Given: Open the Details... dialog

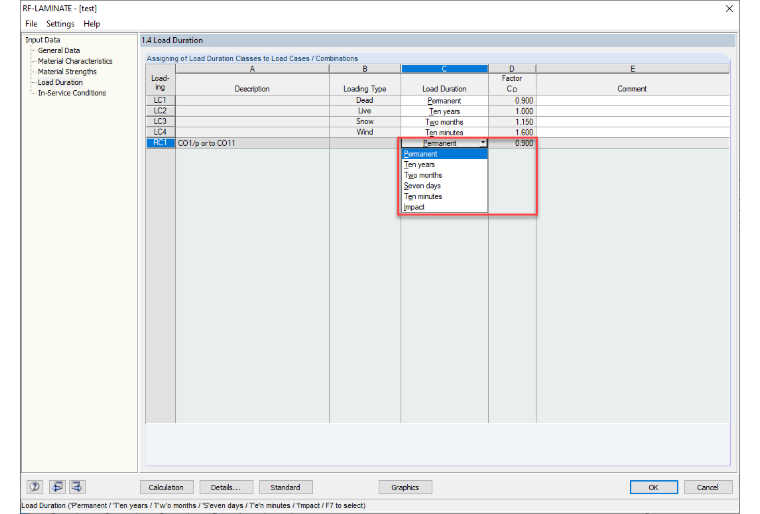Looking at the screenshot, I should (226, 487).
